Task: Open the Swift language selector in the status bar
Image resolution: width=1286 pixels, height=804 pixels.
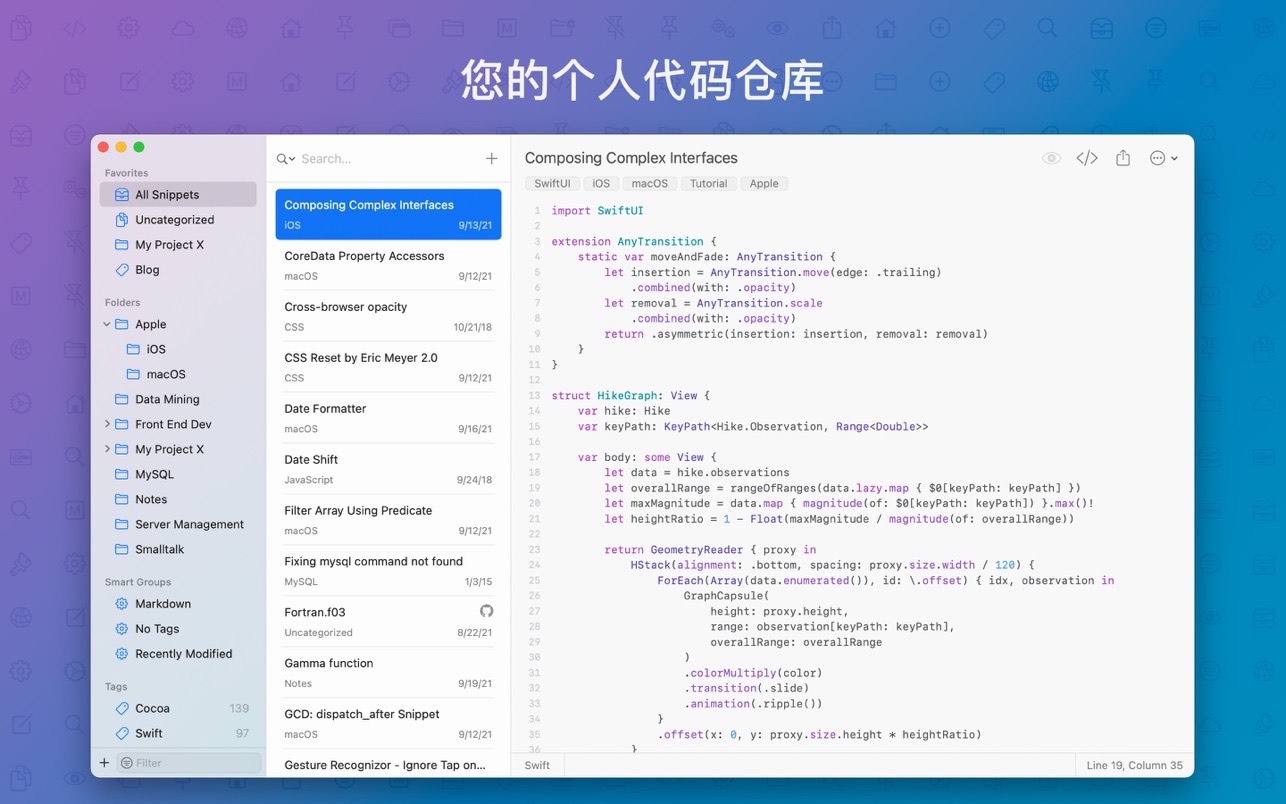Action: tap(538, 765)
